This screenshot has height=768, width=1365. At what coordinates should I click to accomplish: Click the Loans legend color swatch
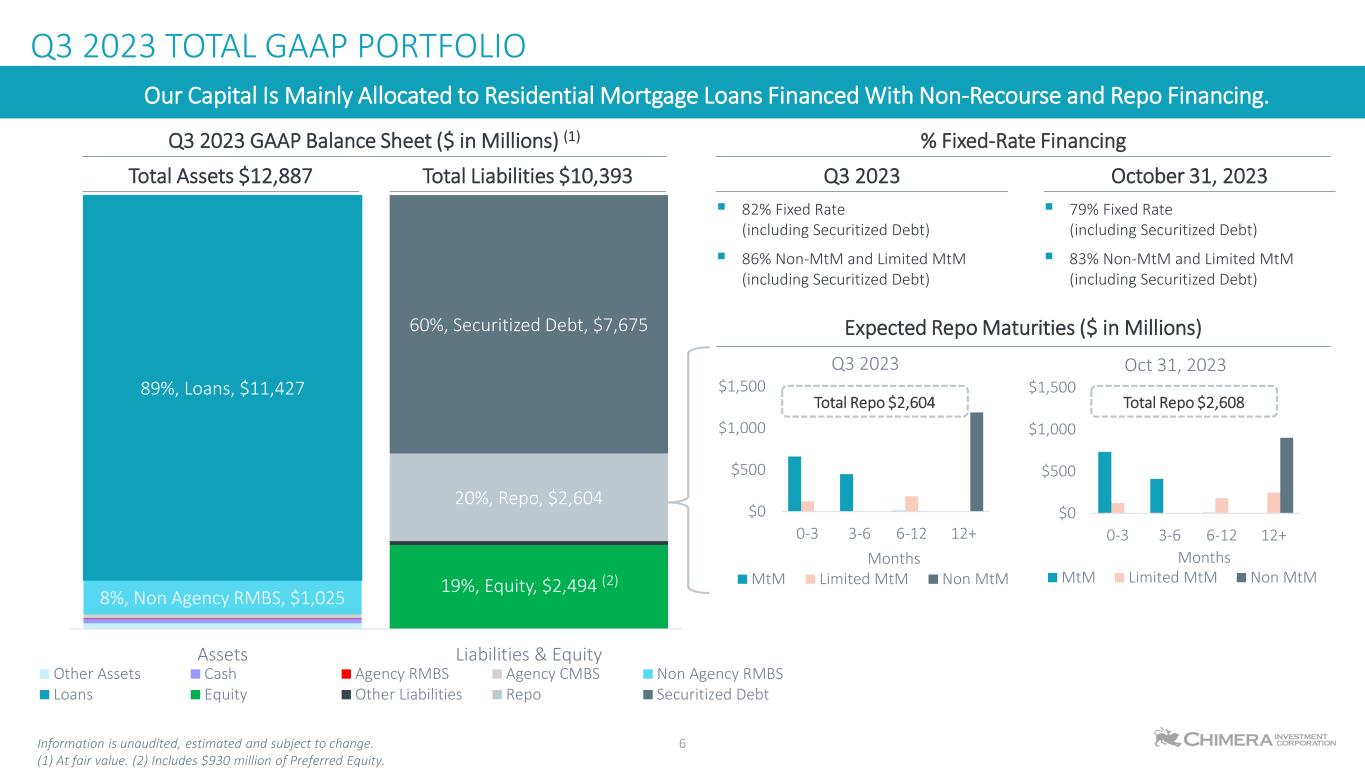point(44,695)
